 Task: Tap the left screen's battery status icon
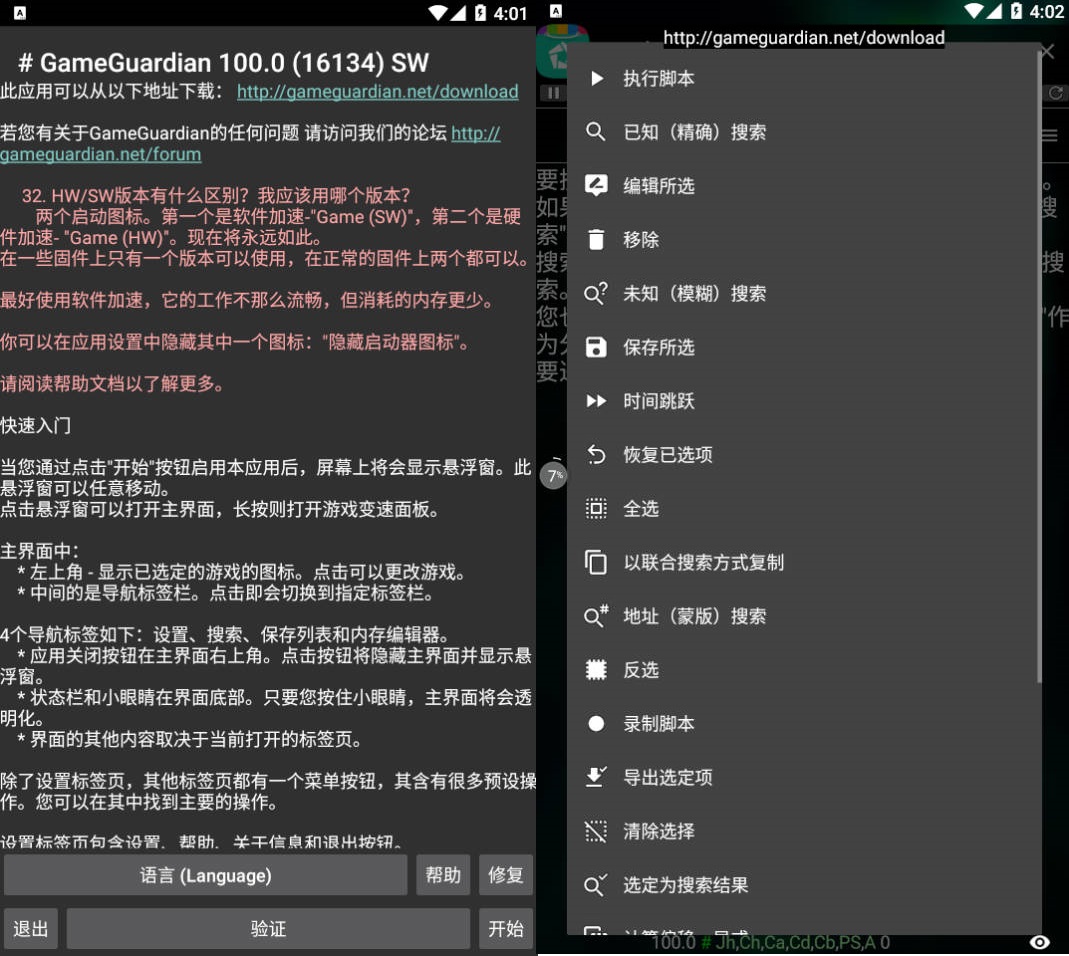click(x=481, y=13)
